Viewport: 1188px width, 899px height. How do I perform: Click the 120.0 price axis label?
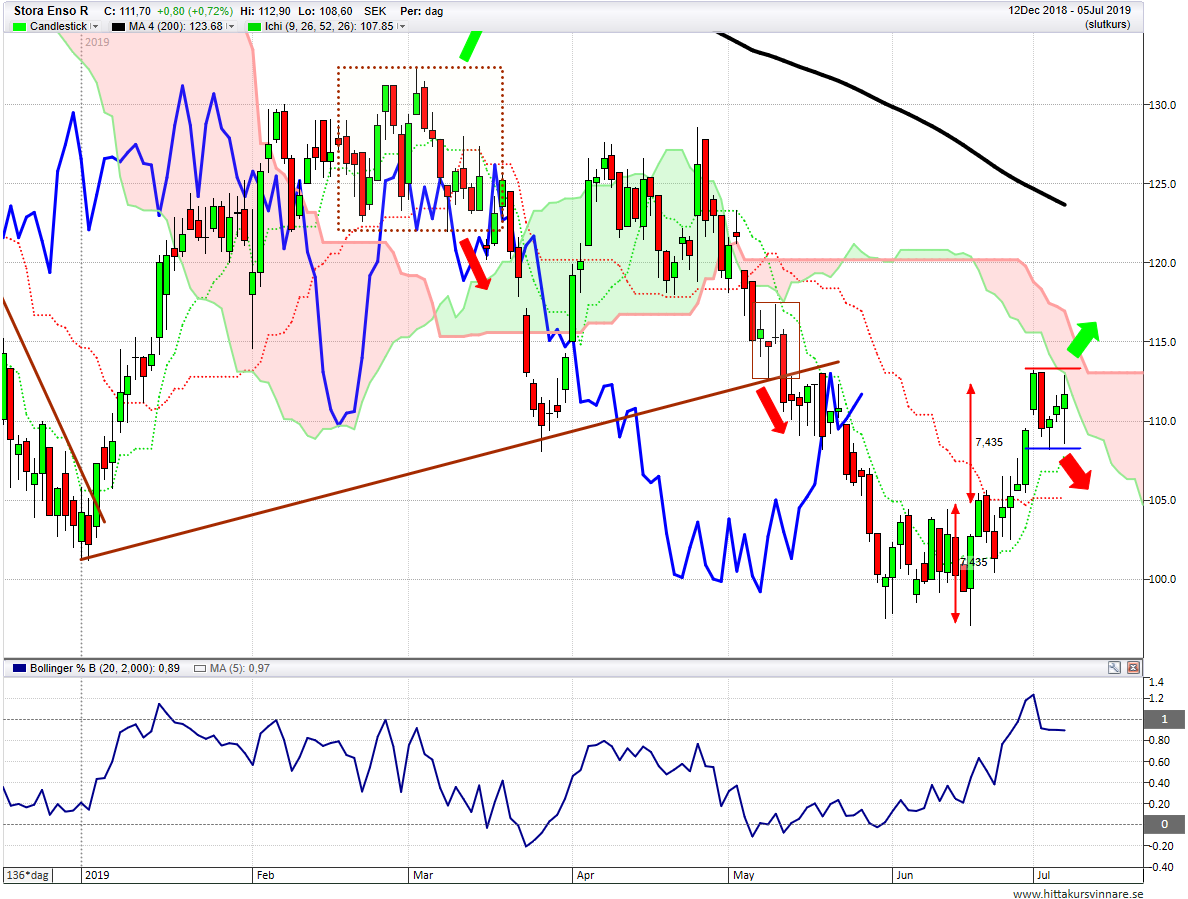[x=1162, y=264]
